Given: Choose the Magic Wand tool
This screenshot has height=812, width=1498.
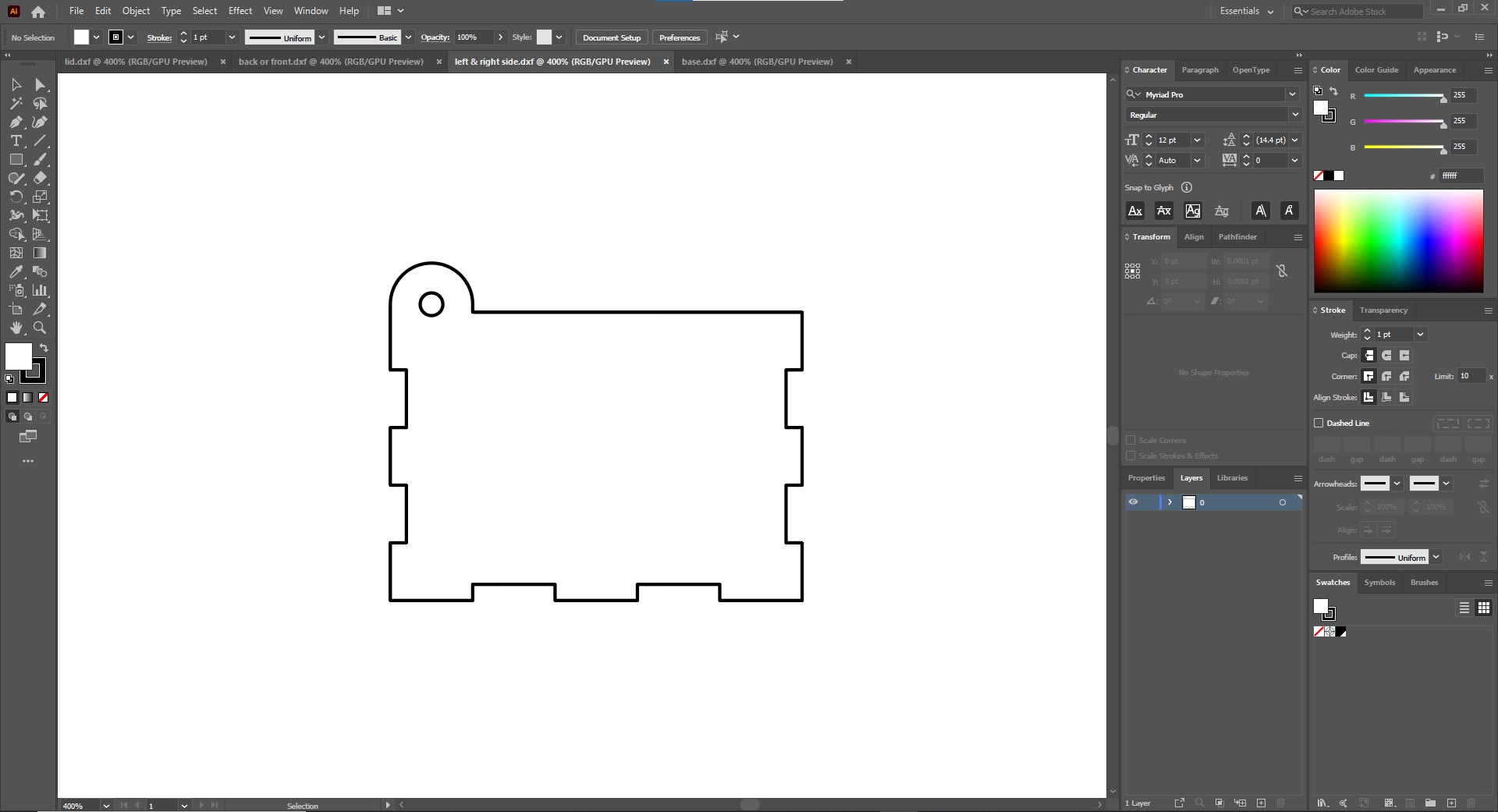Looking at the screenshot, I should pyautogui.click(x=16, y=103).
